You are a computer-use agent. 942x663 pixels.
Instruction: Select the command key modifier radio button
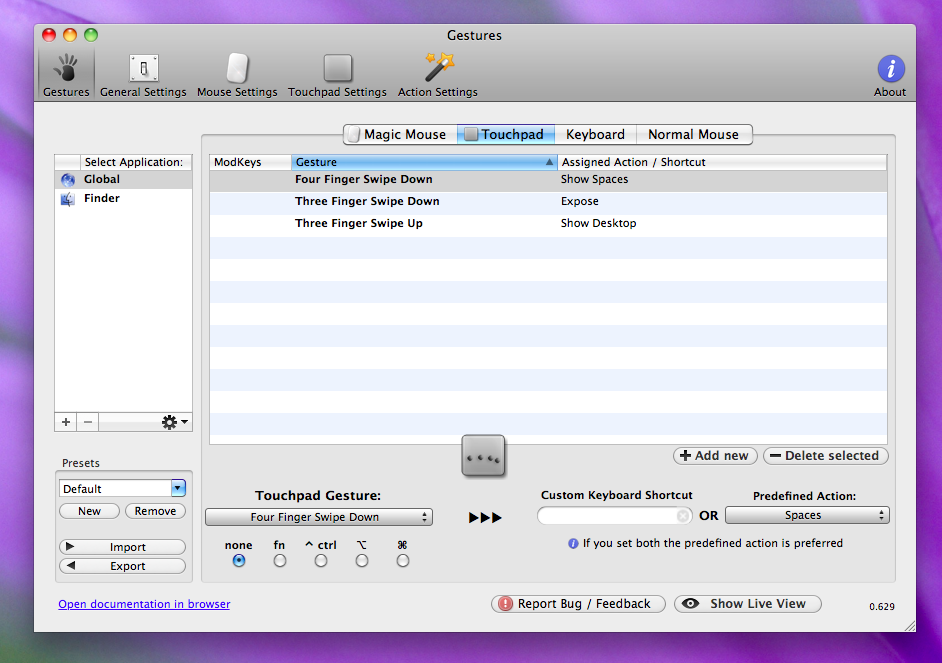click(403, 561)
